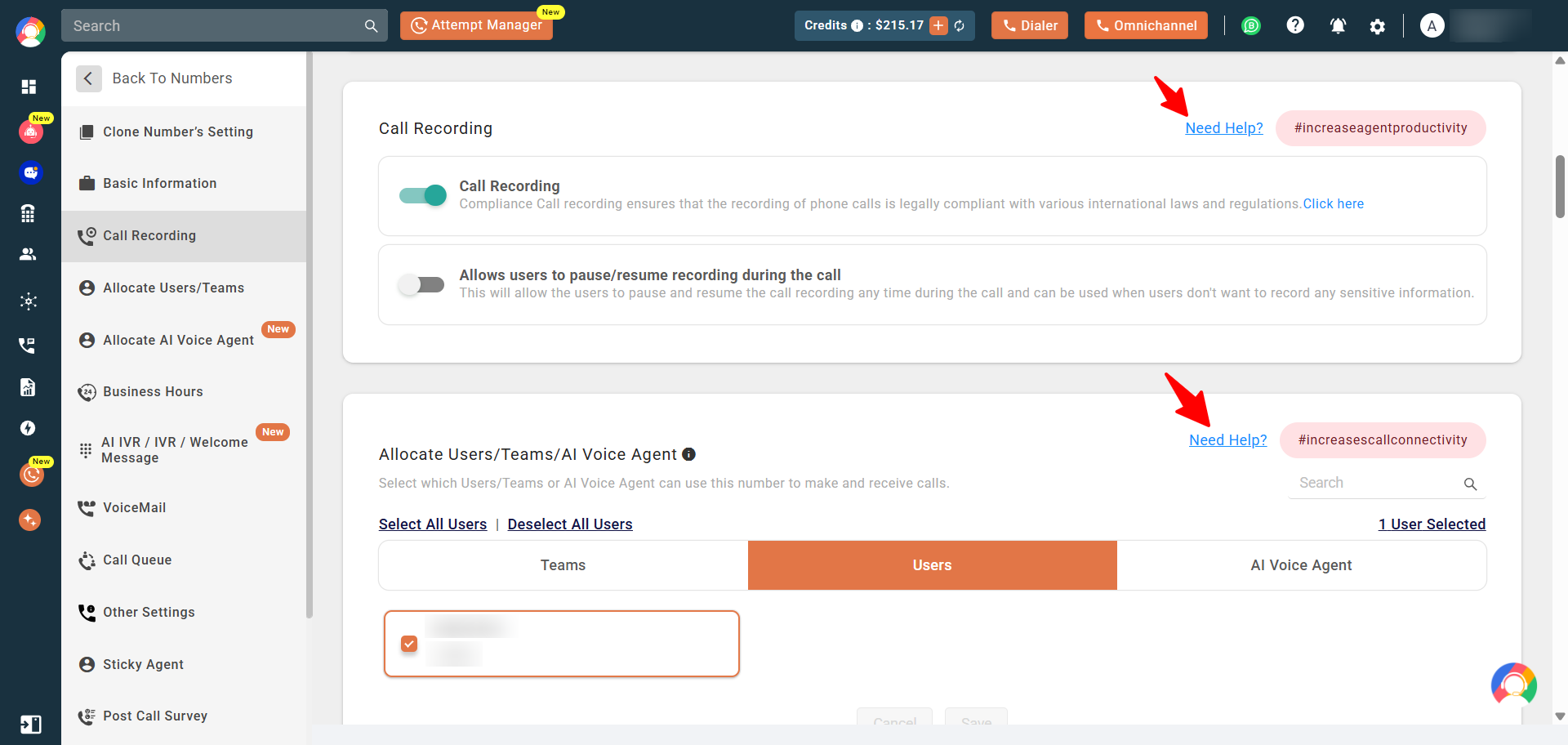
Task: Open the call logs phone icon in rail
Action: pos(28,345)
